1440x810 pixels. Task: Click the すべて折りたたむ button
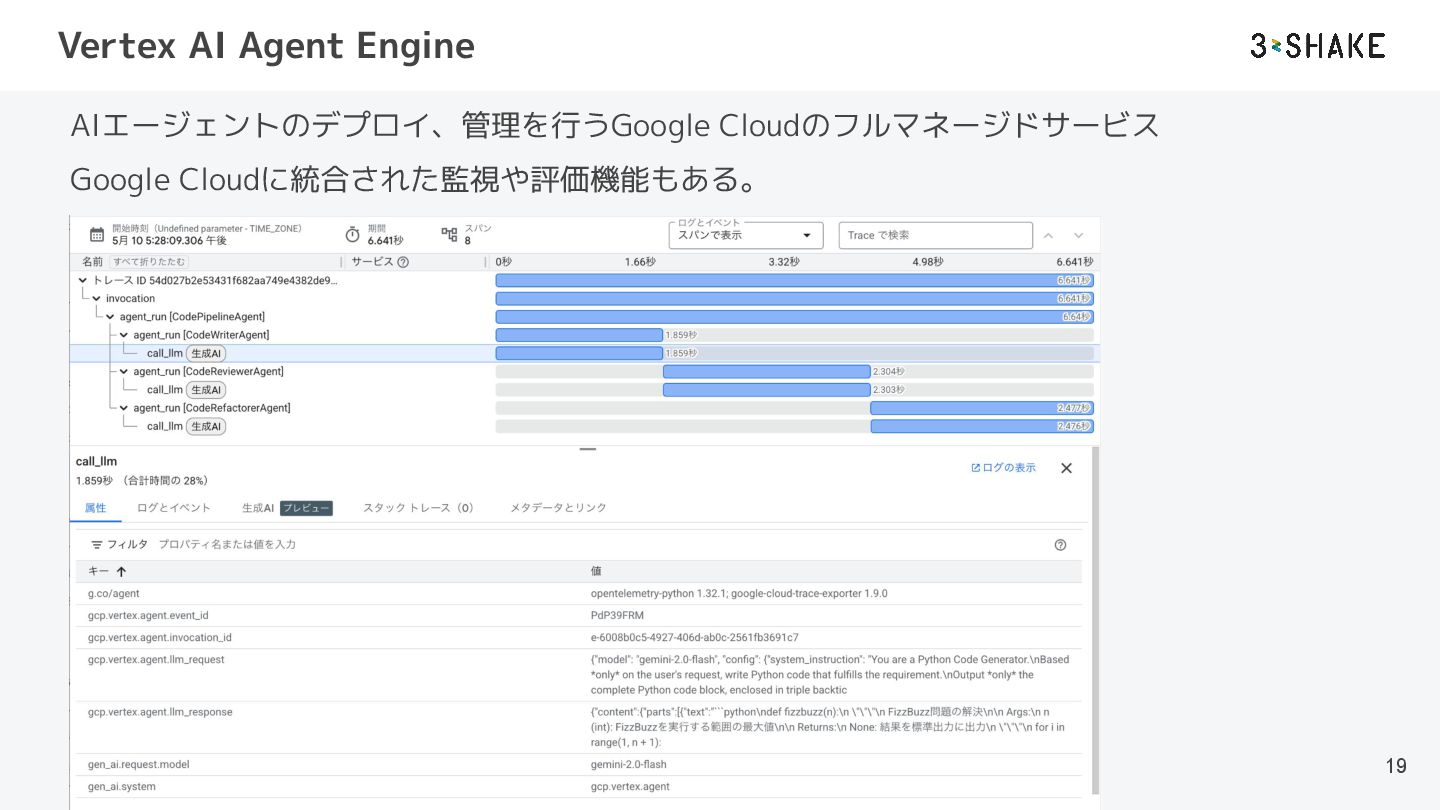point(149,262)
